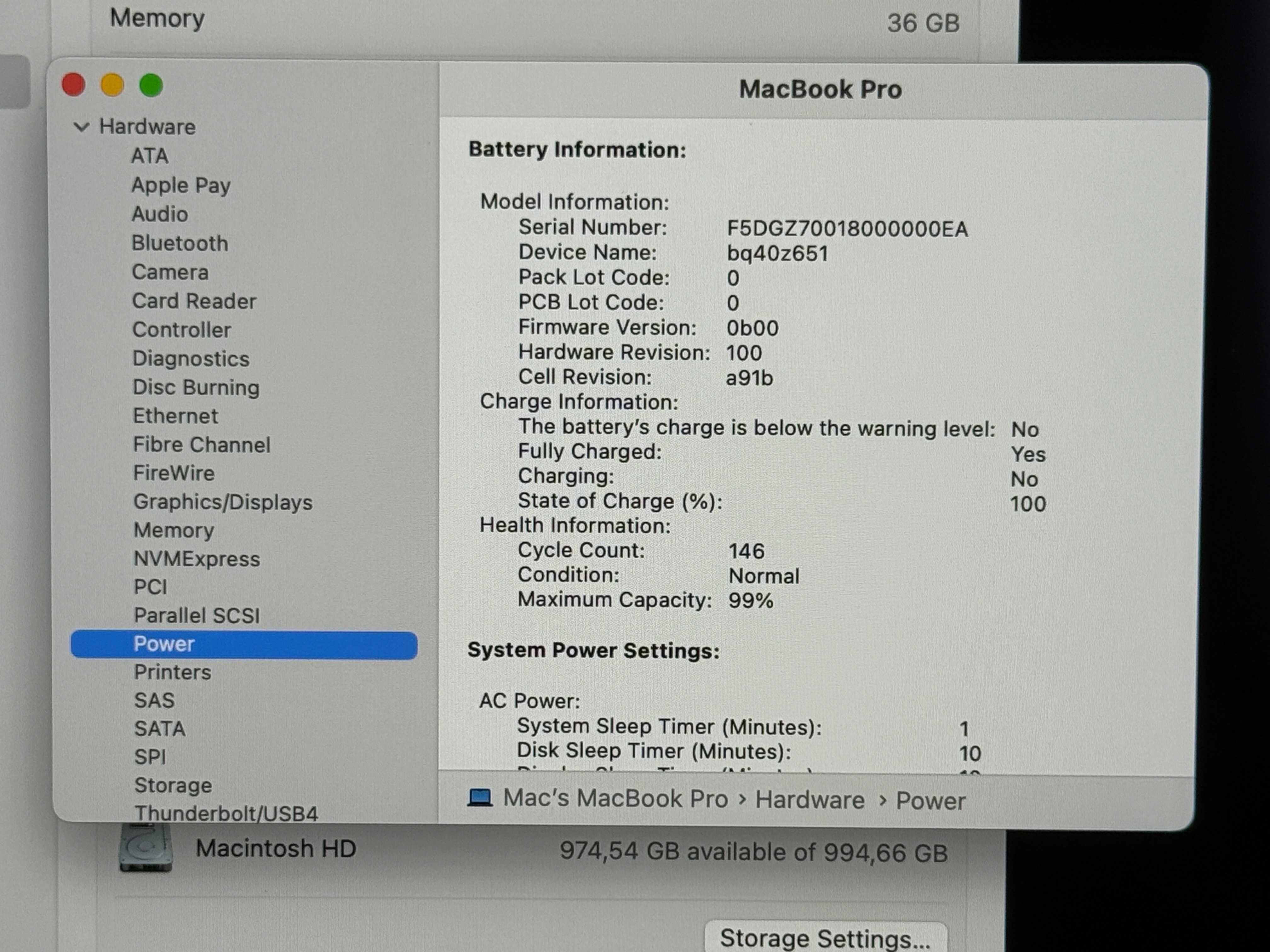Click the 36 GB memory value
The height and width of the screenshot is (952, 1270).
[x=923, y=24]
